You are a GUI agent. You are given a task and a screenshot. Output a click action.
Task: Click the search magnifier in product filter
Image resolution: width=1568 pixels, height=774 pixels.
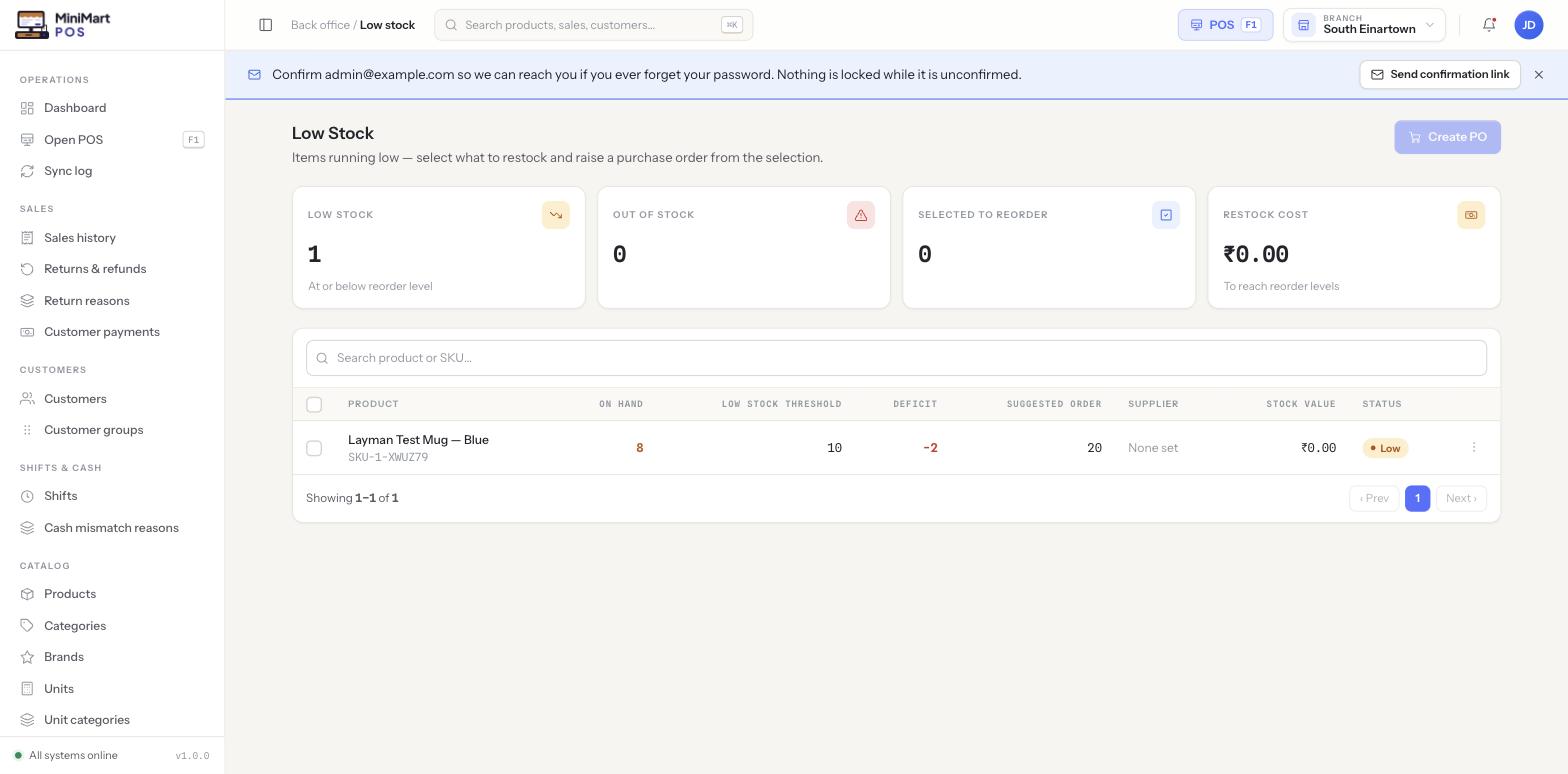(x=322, y=358)
